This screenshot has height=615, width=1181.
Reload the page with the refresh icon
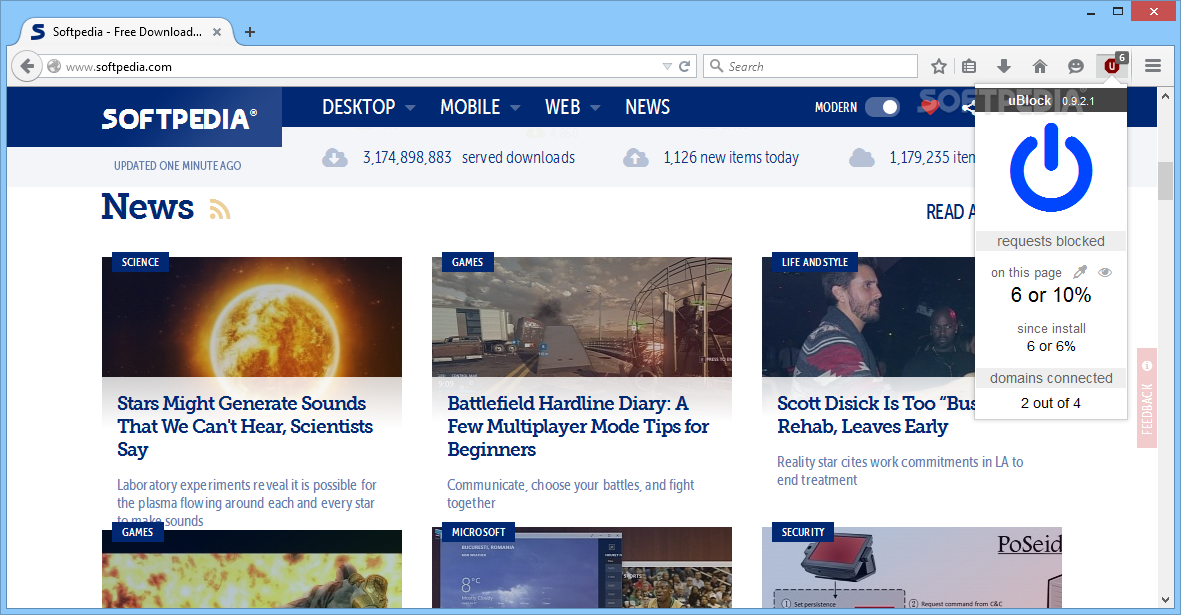coord(685,66)
